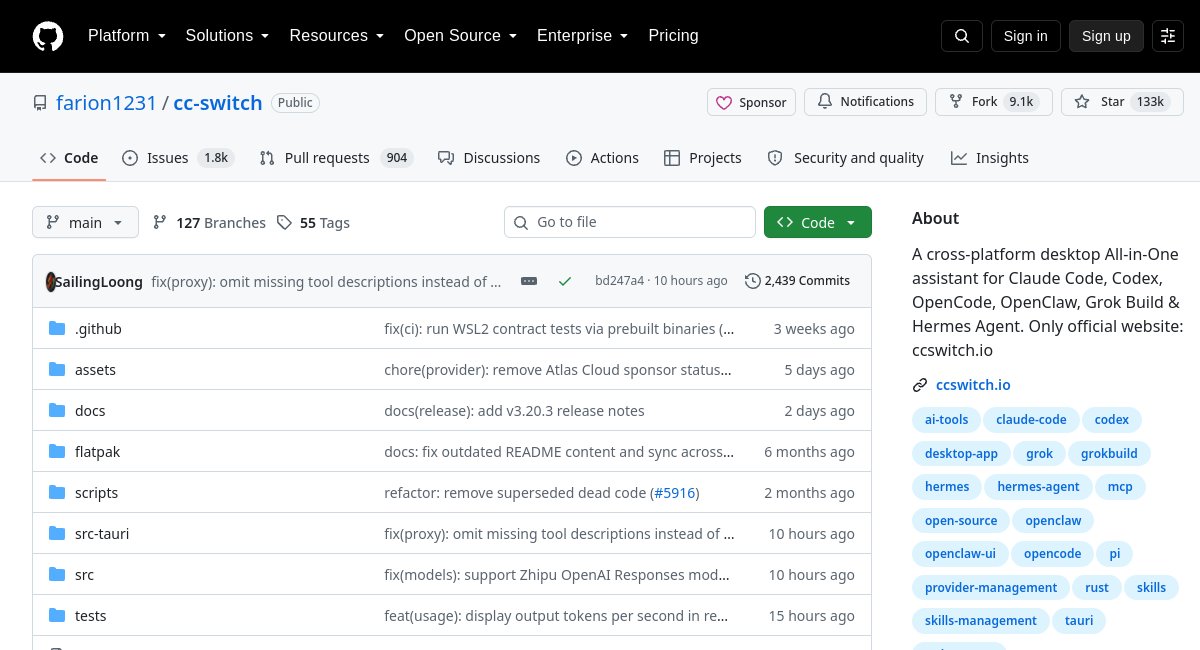The image size is (1200, 650).
Task: Open appearance settings sliders icon
Action: pos(1168,36)
